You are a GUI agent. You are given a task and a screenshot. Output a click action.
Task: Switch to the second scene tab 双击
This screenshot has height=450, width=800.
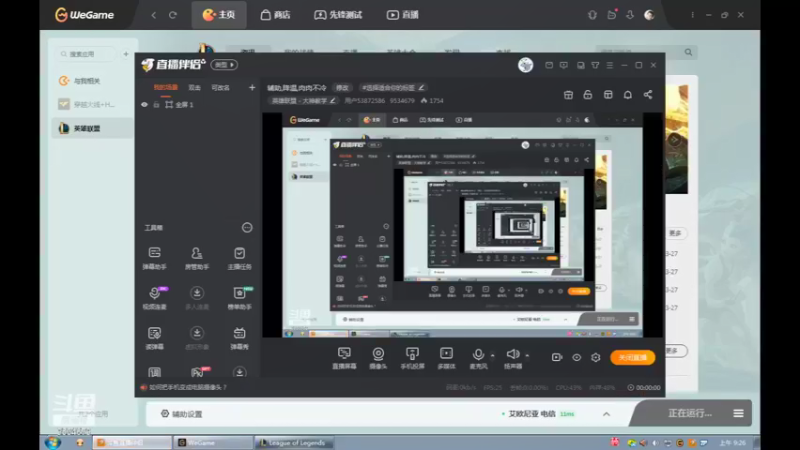194,88
